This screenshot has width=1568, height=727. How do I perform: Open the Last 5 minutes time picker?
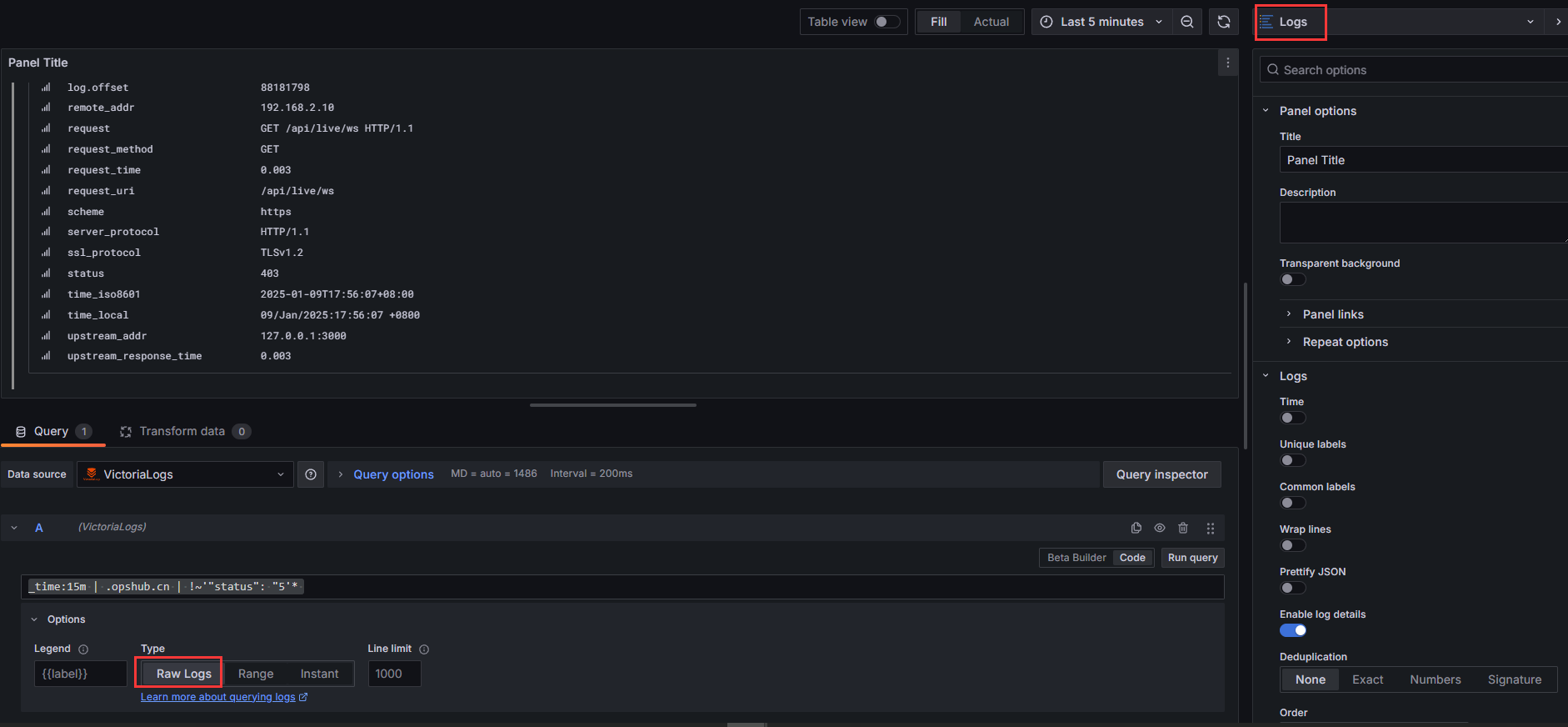pyautogui.click(x=1101, y=22)
